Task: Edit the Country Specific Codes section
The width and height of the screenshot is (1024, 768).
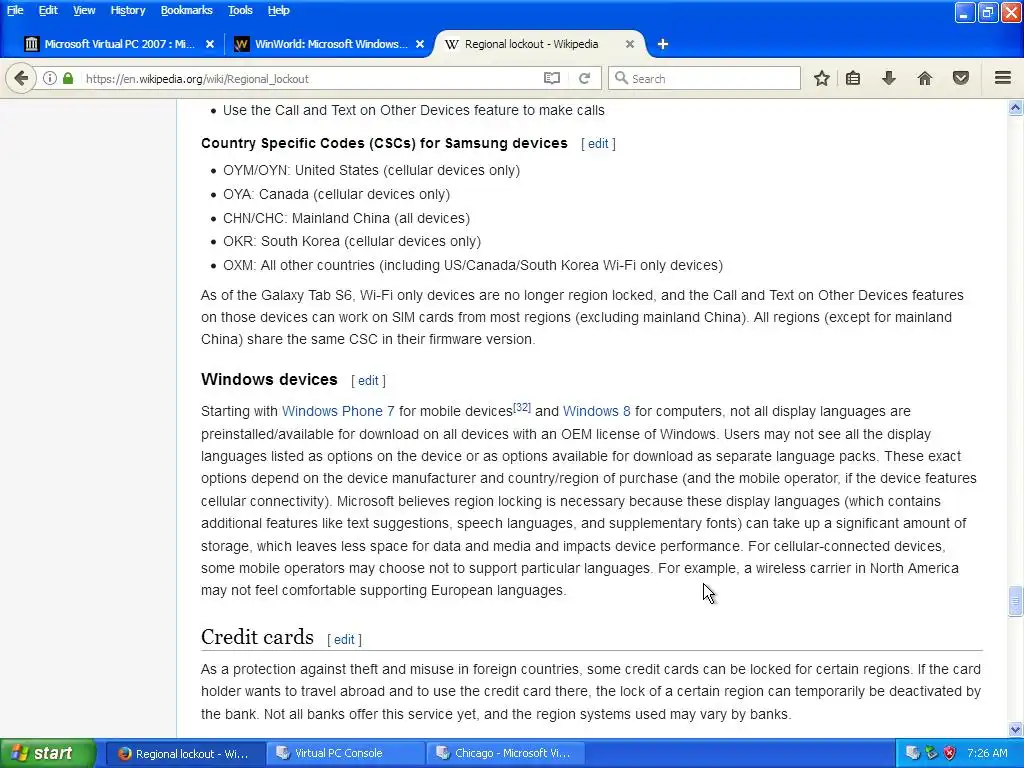Action: click(598, 144)
